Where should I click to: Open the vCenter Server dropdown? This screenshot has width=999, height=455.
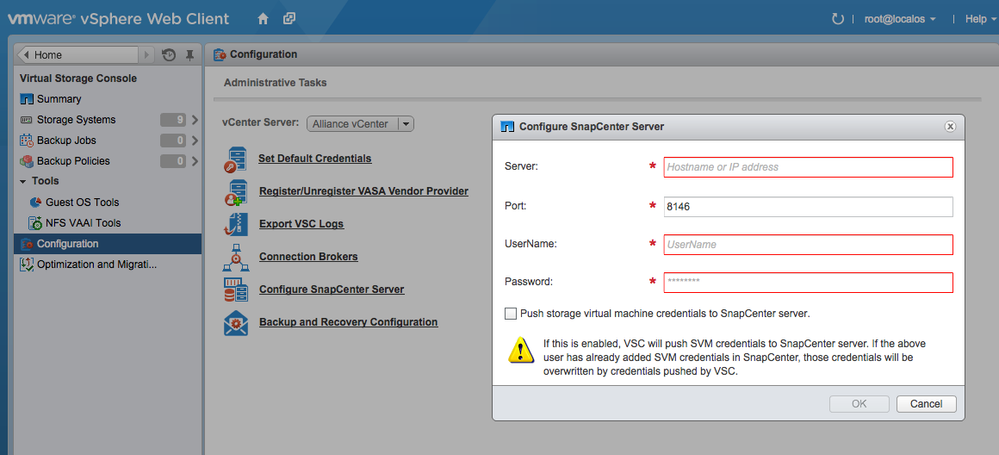(405, 124)
